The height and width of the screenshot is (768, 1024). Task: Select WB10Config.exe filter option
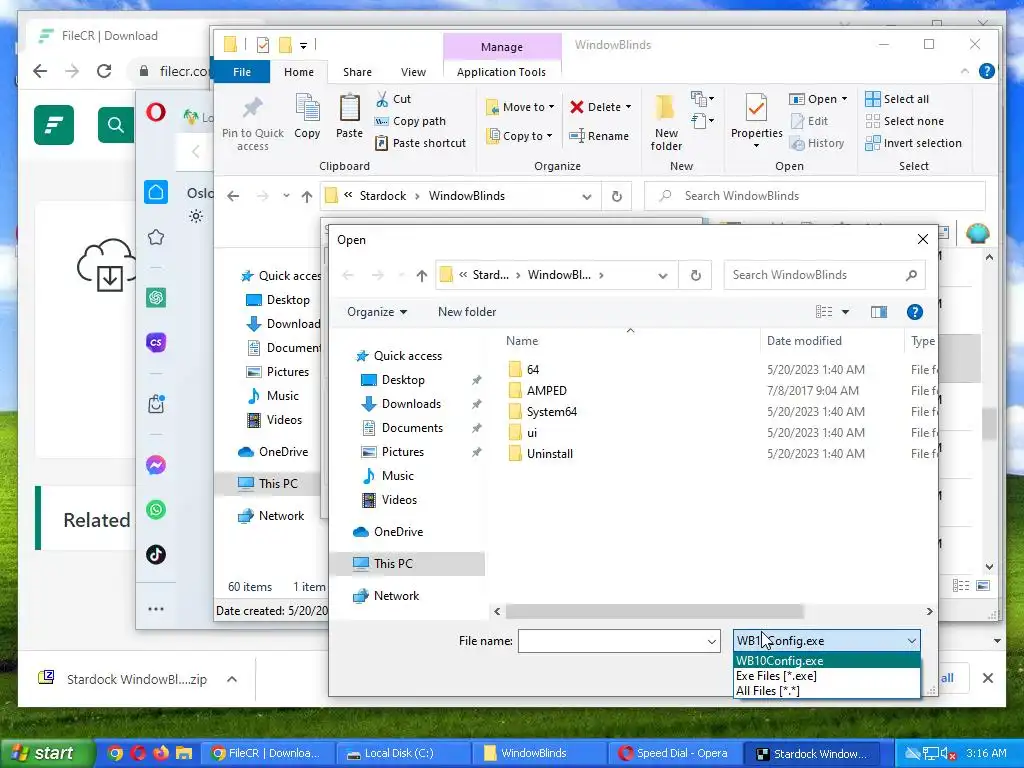pyautogui.click(x=827, y=661)
